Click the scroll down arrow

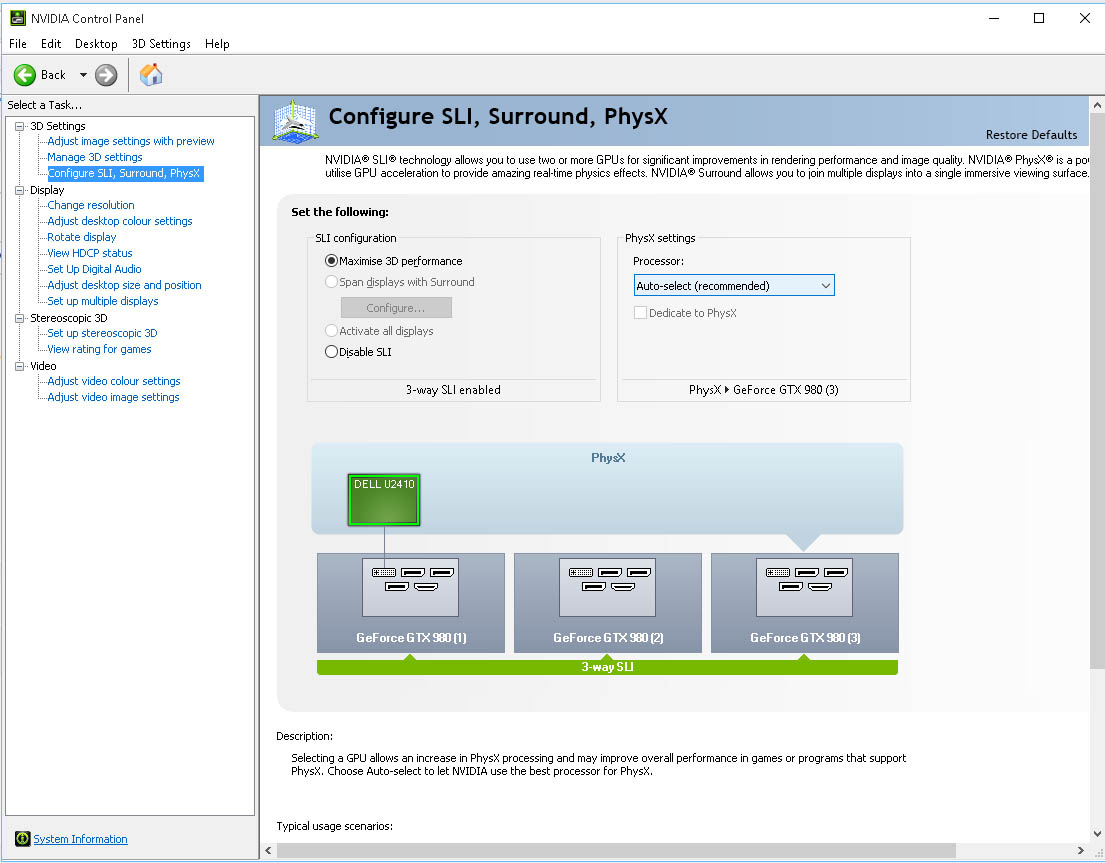pyautogui.click(x=1097, y=833)
